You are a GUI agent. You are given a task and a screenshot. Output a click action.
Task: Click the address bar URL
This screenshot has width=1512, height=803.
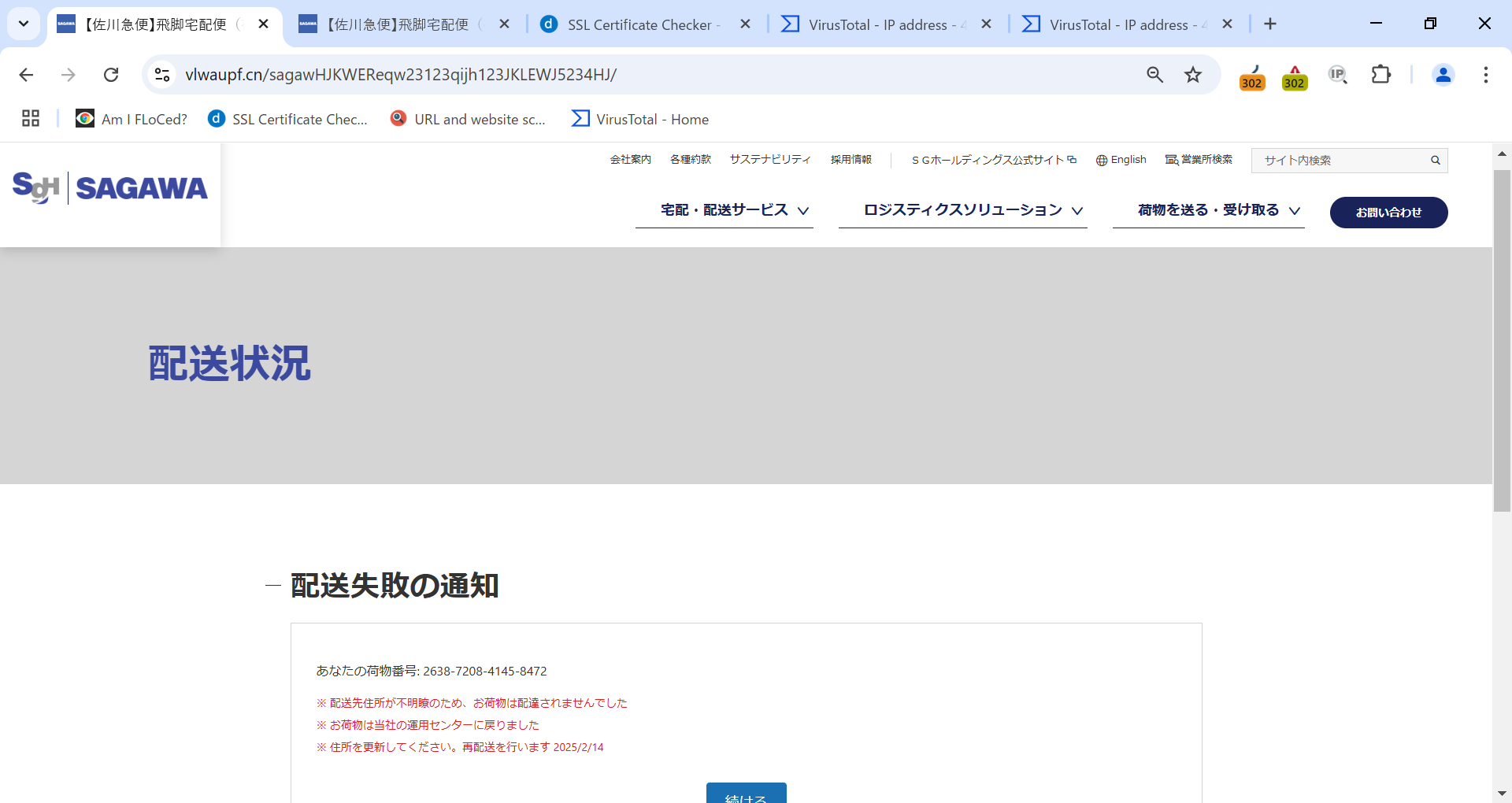tap(401, 75)
